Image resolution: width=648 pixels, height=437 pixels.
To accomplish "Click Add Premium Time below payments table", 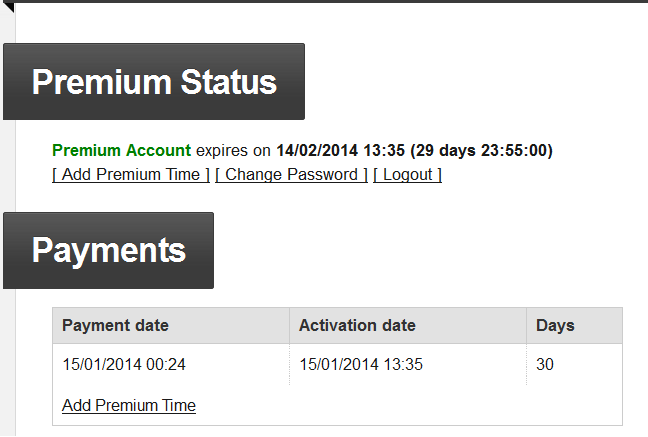I will point(129,405).
